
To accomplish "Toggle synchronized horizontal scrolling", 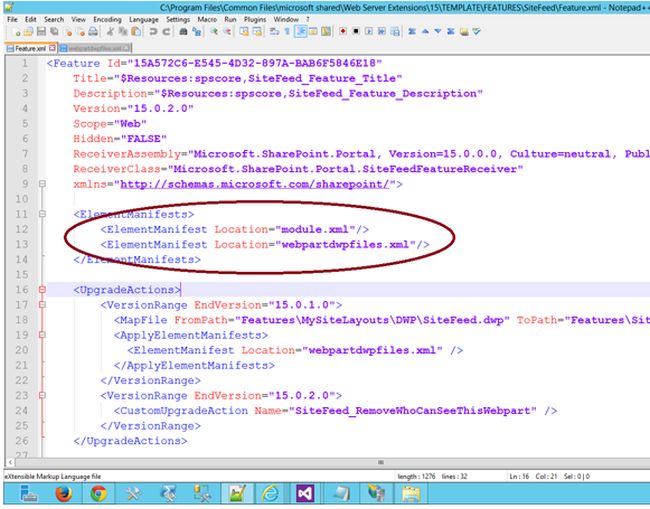I will tap(257, 32).
